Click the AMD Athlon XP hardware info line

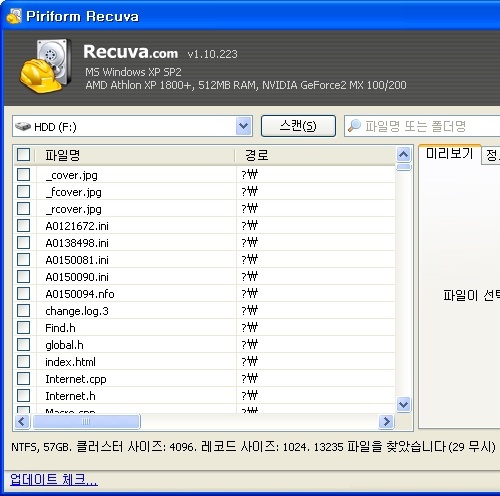coord(246,85)
